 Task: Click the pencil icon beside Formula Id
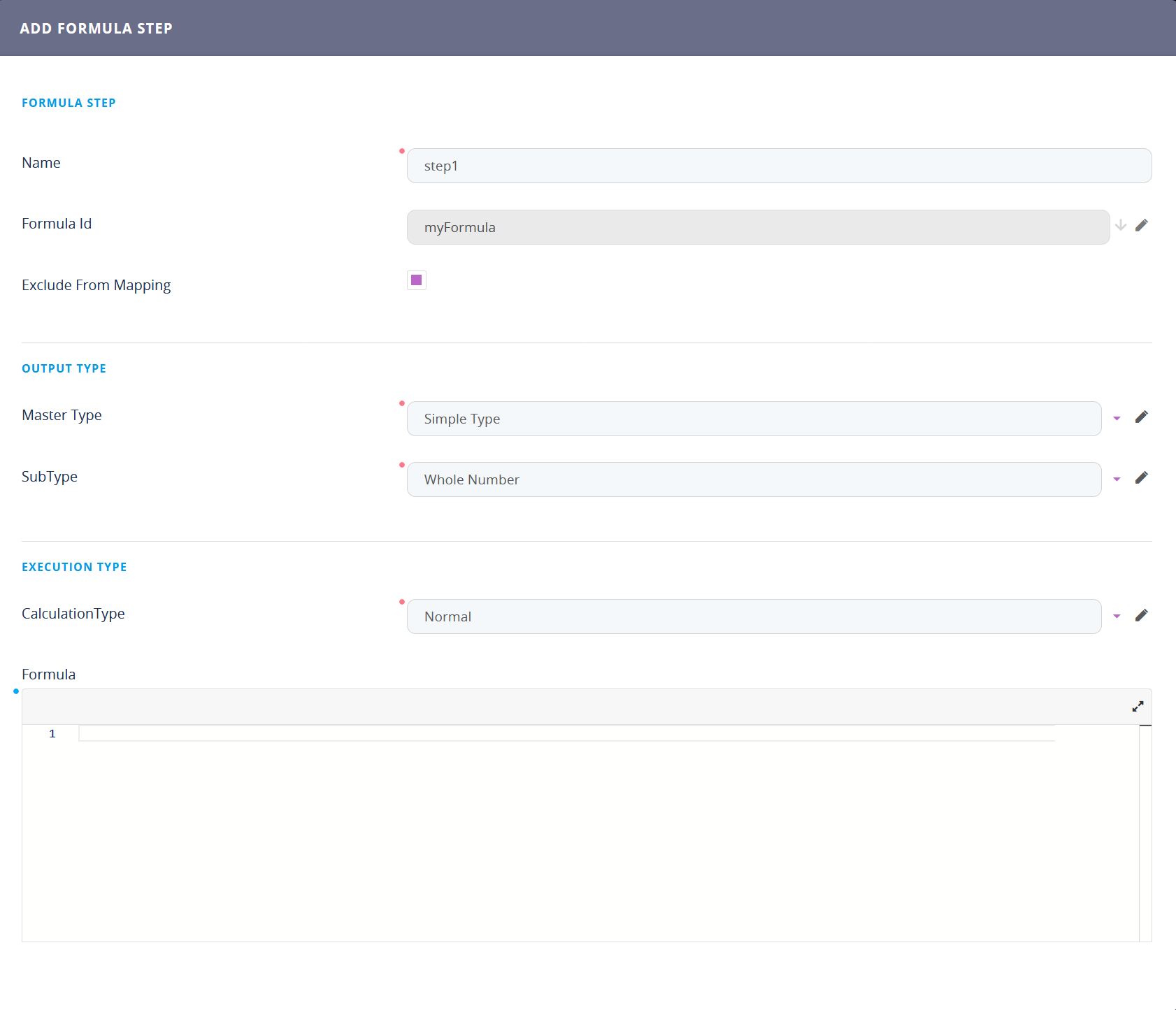click(x=1141, y=225)
